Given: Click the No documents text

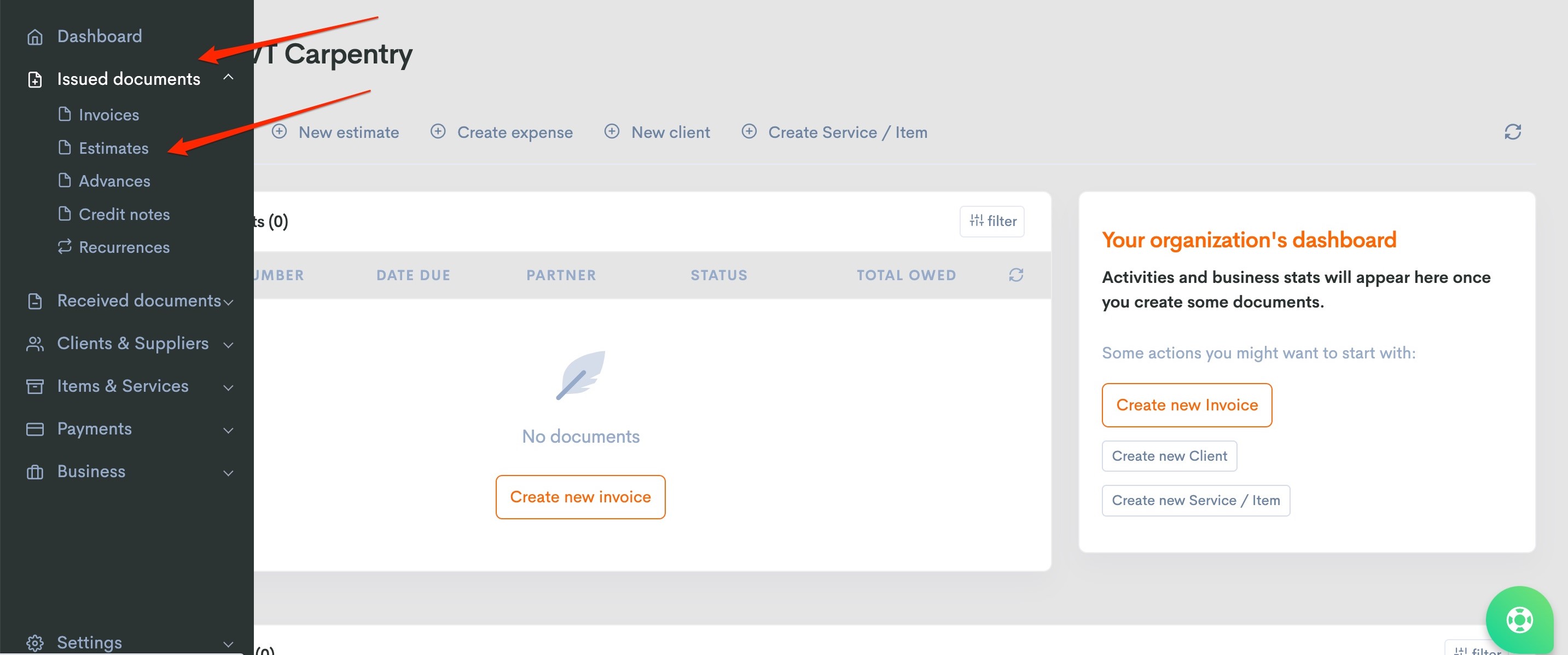Looking at the screenshot, I should pyautogui.click(x=580, y=437).
